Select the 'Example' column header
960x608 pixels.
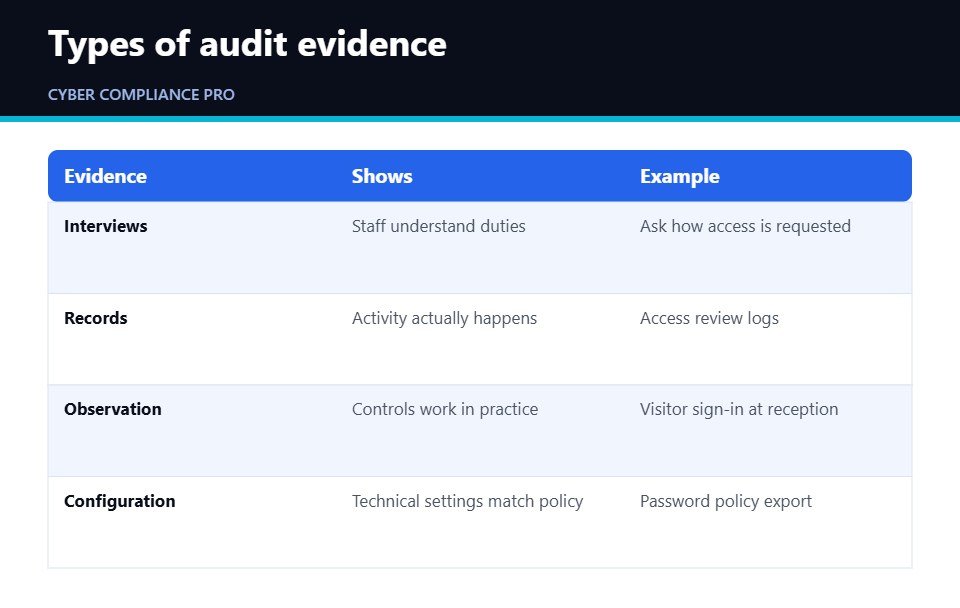point(680,176)
